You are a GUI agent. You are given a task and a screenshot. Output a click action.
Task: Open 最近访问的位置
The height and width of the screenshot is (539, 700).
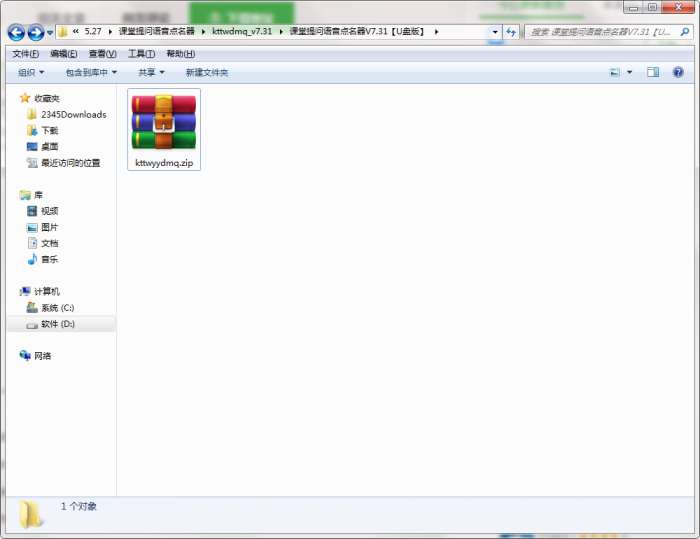coord(71,163)
